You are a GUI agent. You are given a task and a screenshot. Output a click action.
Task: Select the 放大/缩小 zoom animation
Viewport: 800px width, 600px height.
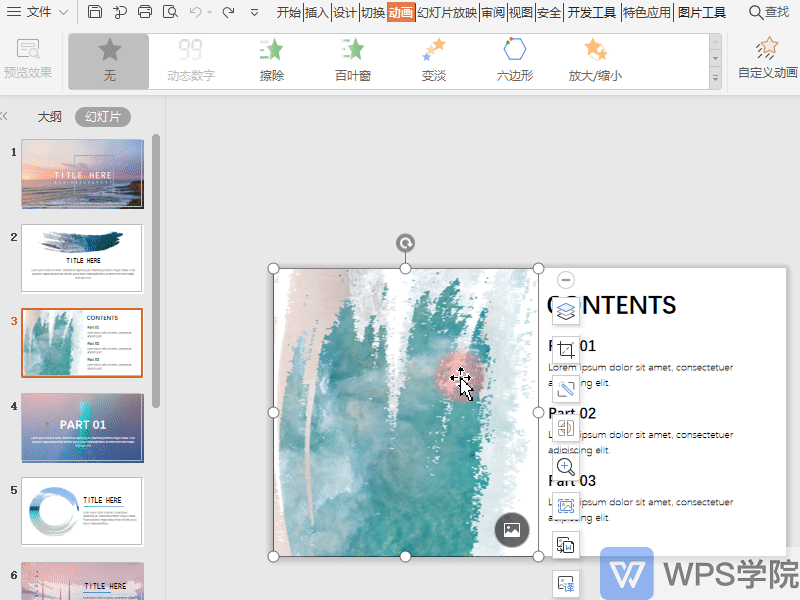coord(595,60)
